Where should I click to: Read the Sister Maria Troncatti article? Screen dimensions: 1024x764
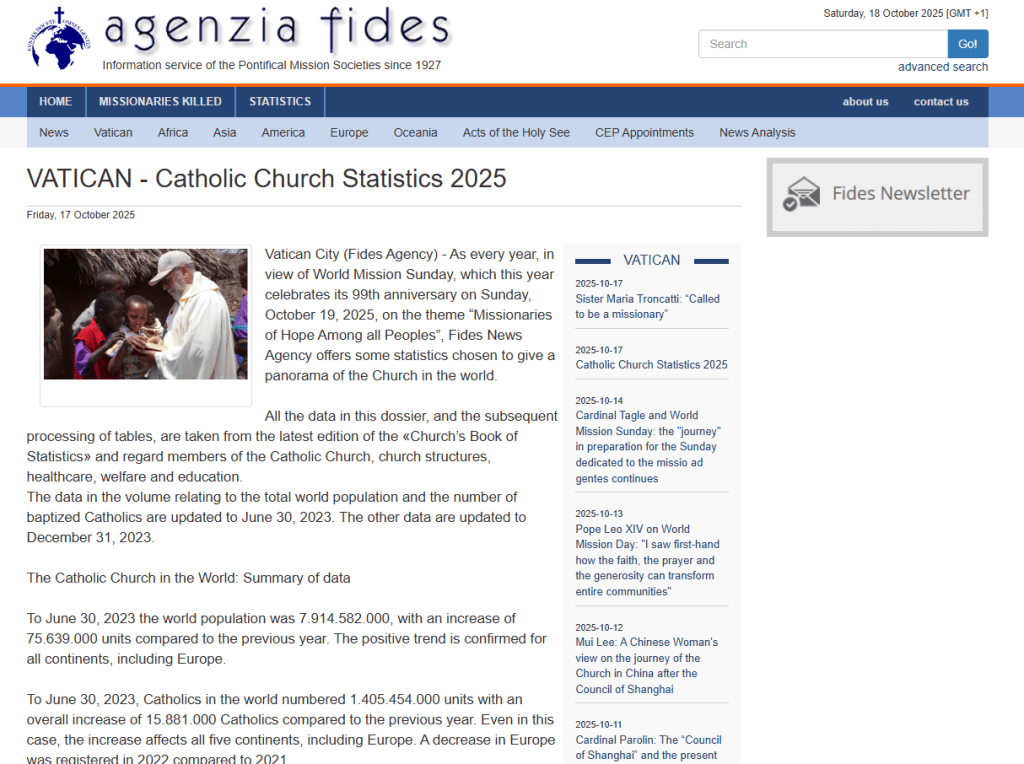coord(647,306)
